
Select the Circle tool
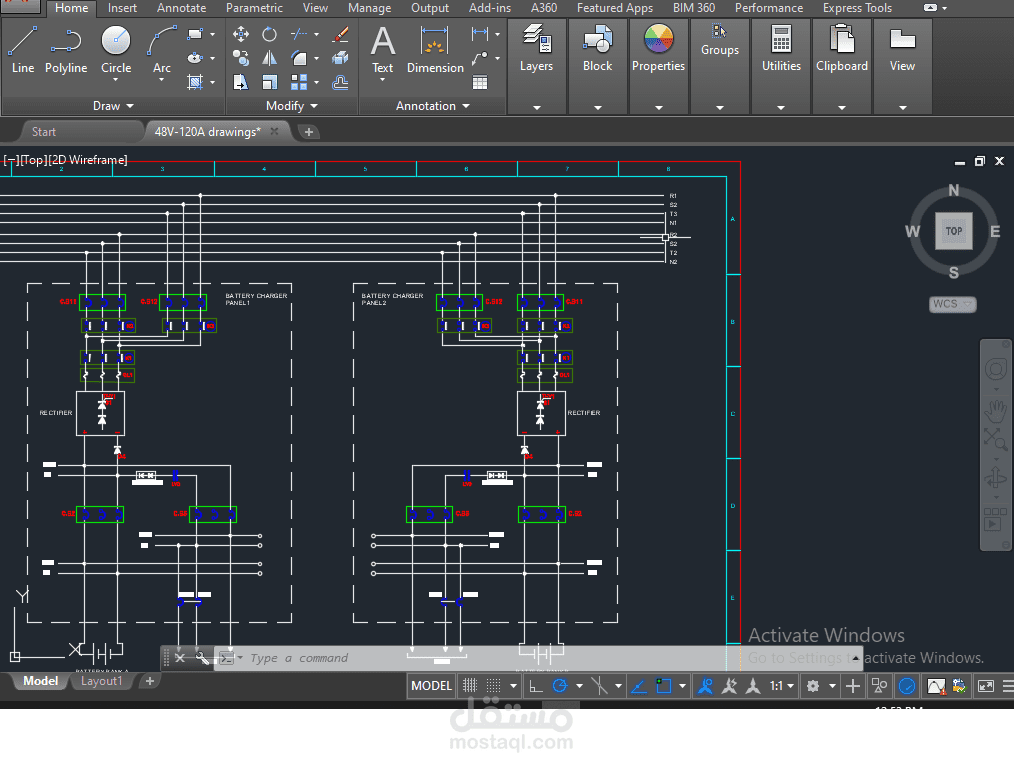116,48
